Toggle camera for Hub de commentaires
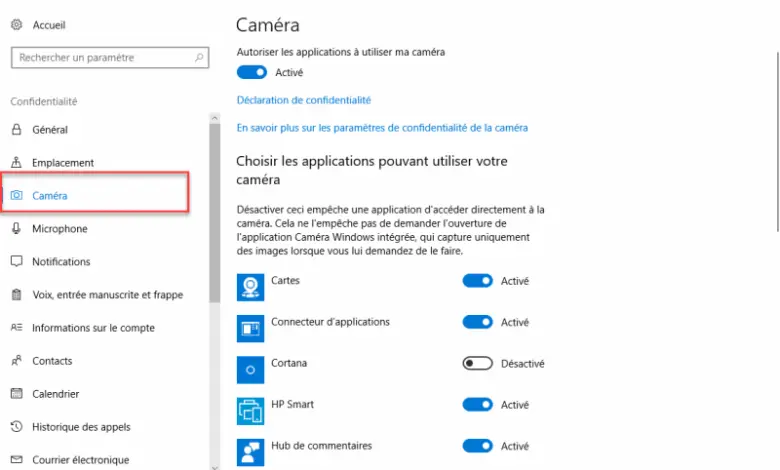This screenshot has width=780, height=470. tap(477, 446)
